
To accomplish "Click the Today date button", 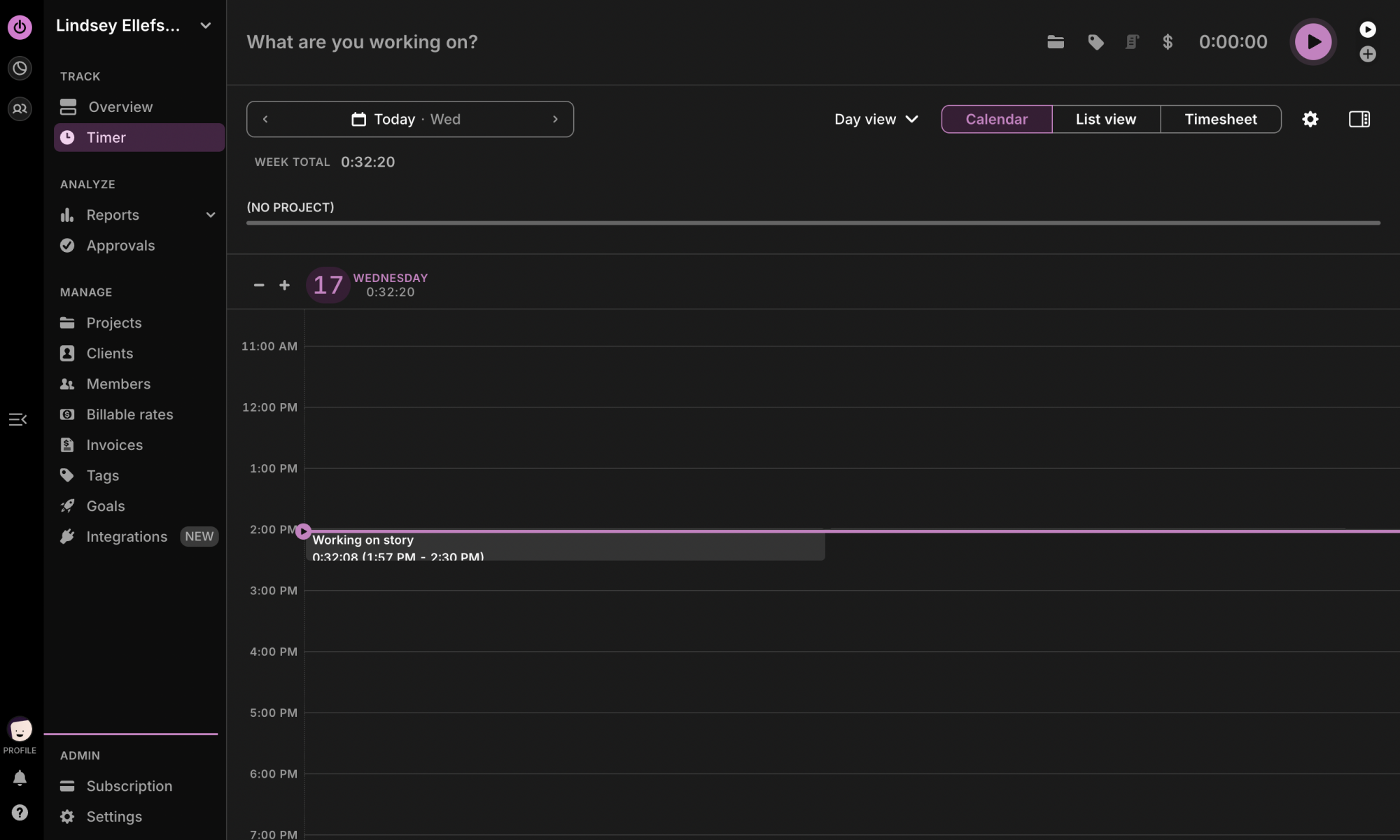I will pos(394,119).
